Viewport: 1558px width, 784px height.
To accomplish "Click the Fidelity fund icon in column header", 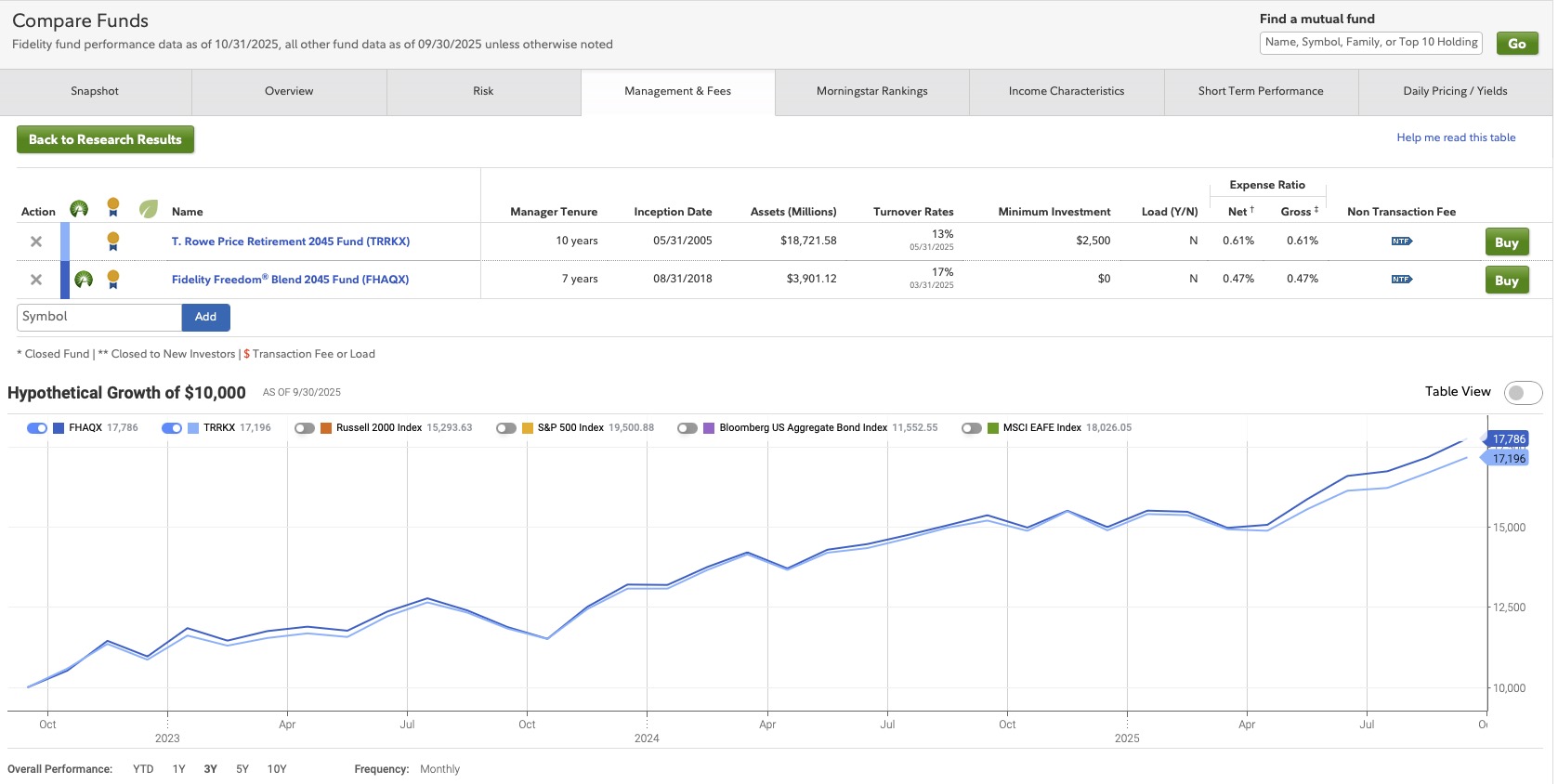I will click(x=79, y=209).
